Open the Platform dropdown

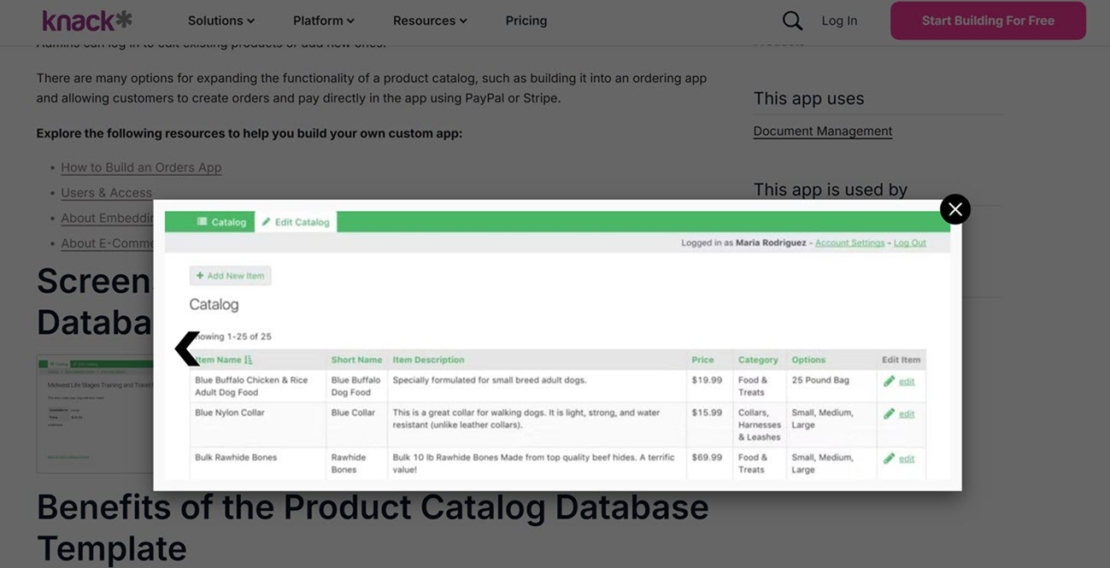pyautogui.click(x=323, y=21)
